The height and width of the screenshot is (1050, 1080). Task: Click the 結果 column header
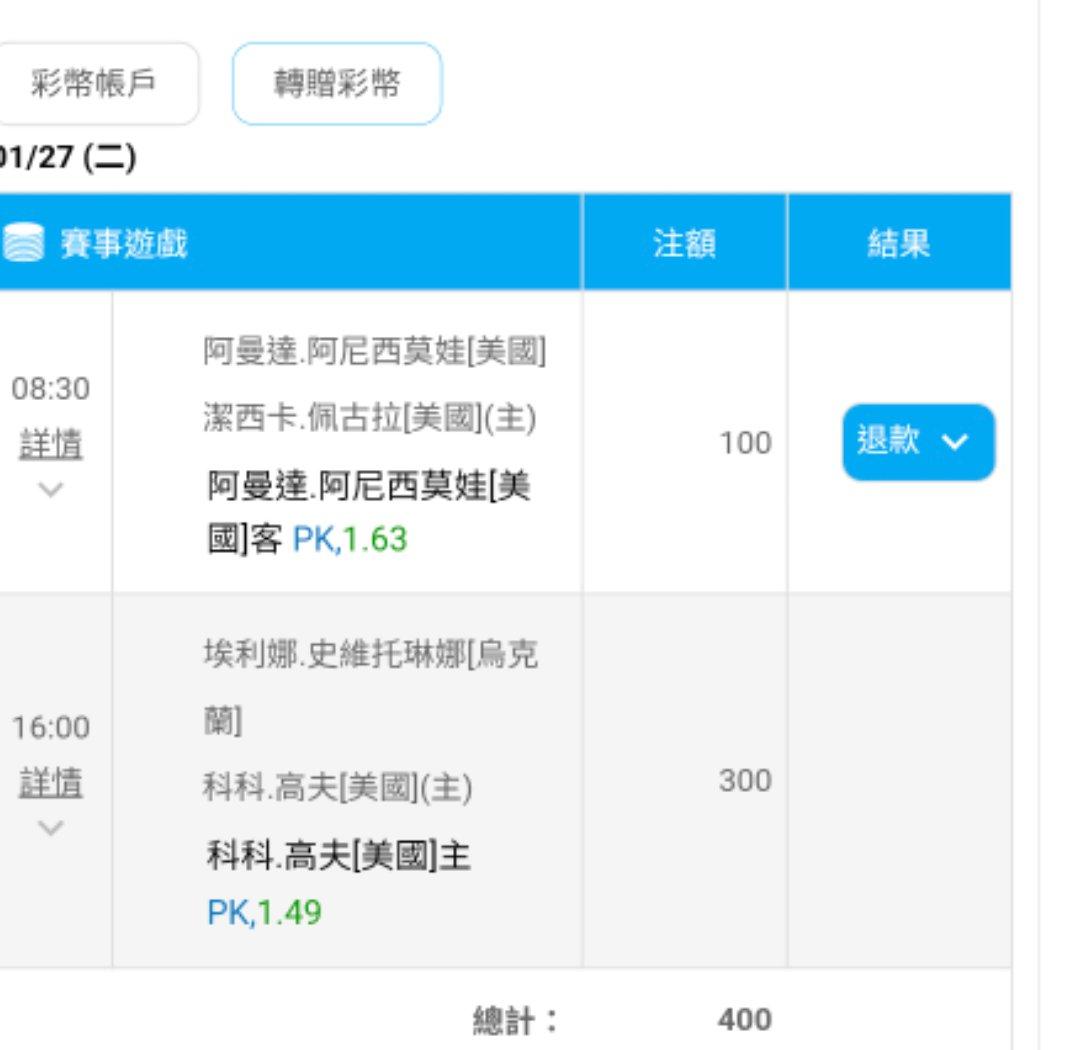tap(899, 243)
